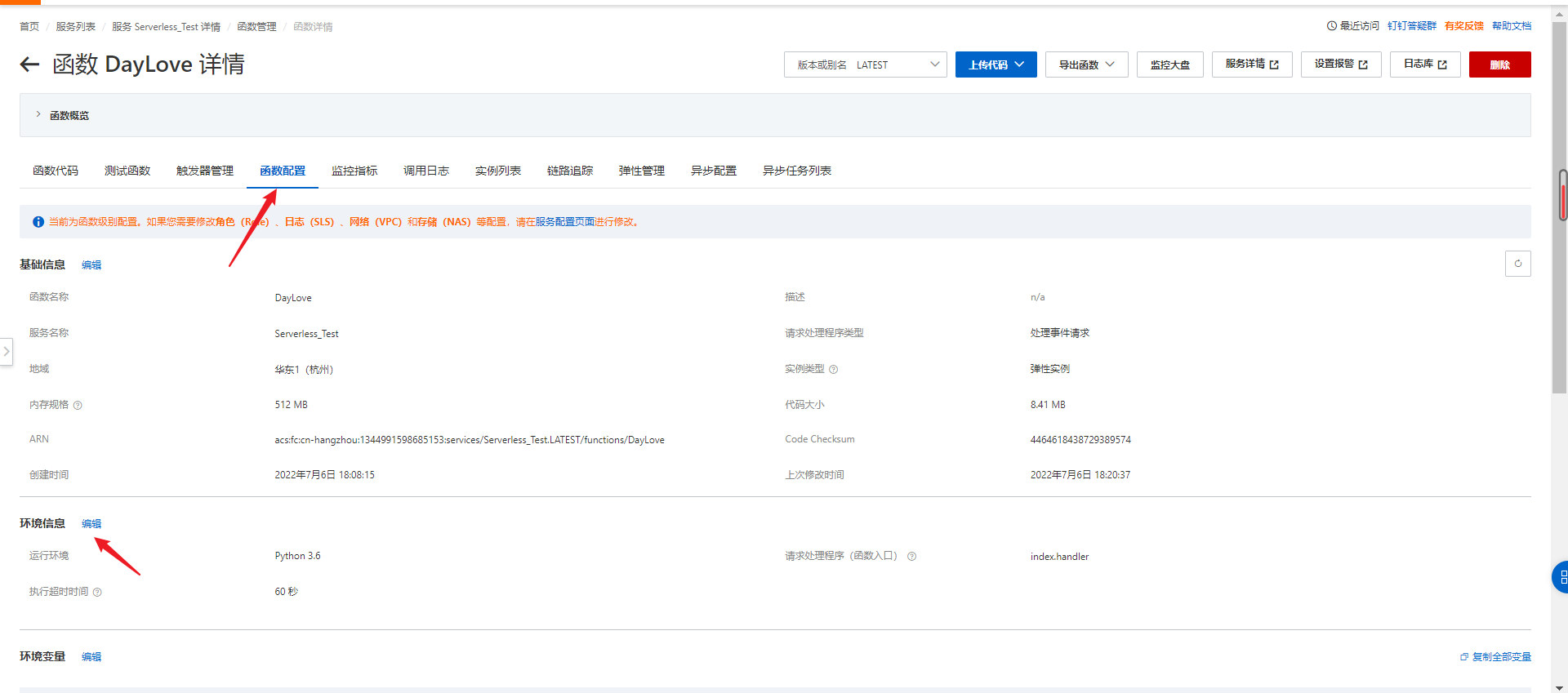Screen dimensions: 1568x693
Task: Open the 版本或别名 LATEST dropdown
Action: pos(866,64)
